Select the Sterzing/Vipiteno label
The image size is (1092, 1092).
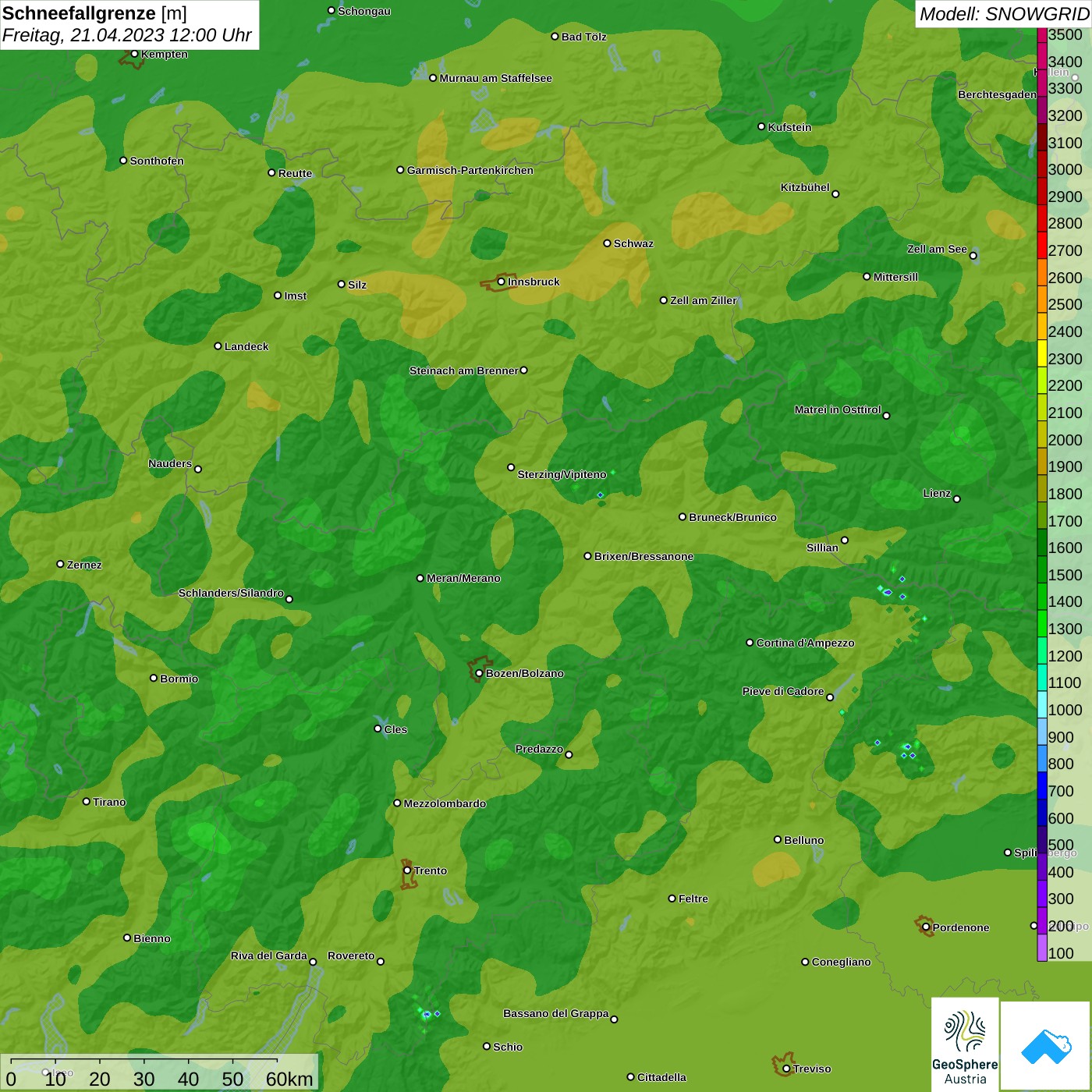coord(562,474)
